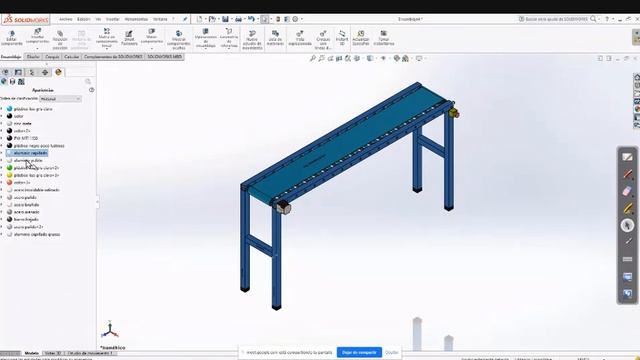
Task: Click the Editar componente tool
Action: click(11, 38)
